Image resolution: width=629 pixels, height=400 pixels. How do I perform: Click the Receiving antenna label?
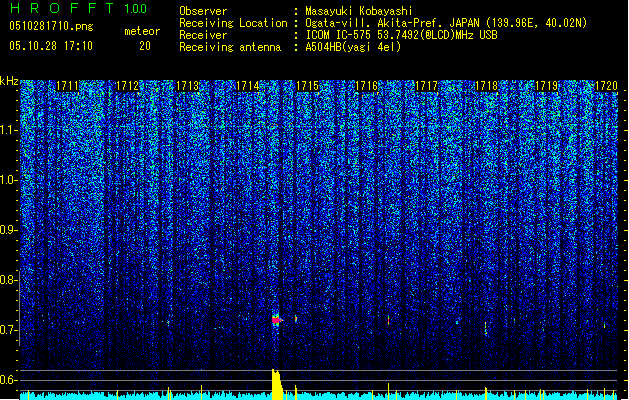tap(230, 47)
